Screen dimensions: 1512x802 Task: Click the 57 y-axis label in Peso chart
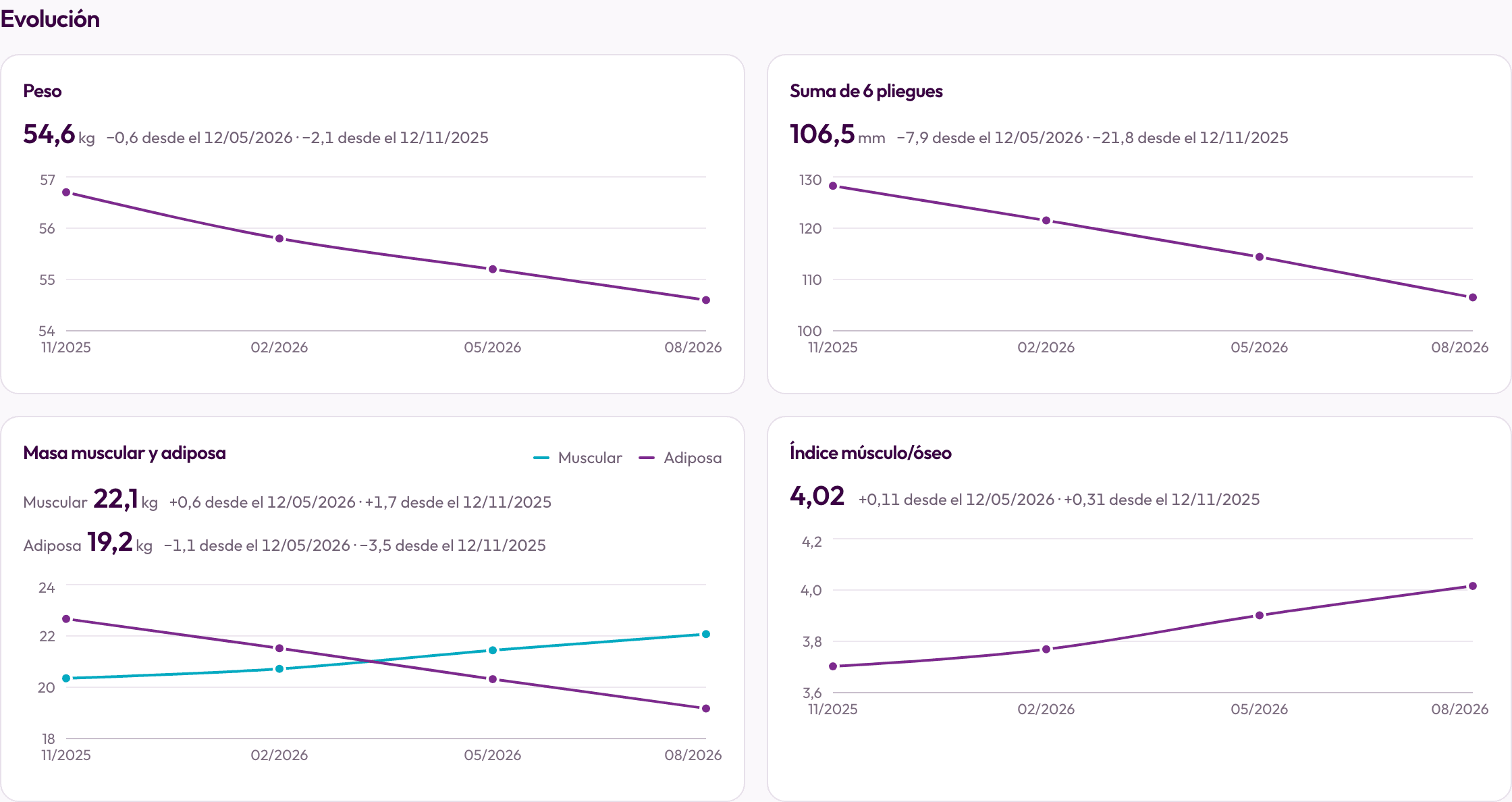pos(47,180)
